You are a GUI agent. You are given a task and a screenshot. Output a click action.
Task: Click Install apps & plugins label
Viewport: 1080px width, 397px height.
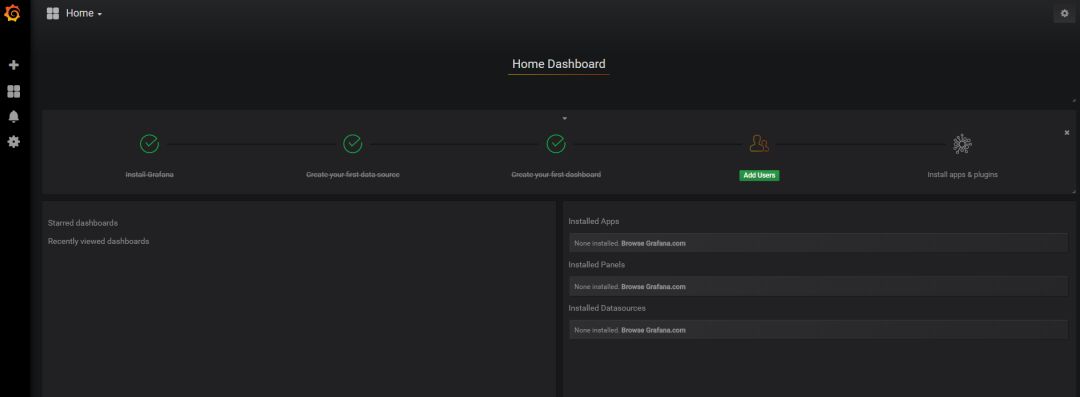click(962, 175)
